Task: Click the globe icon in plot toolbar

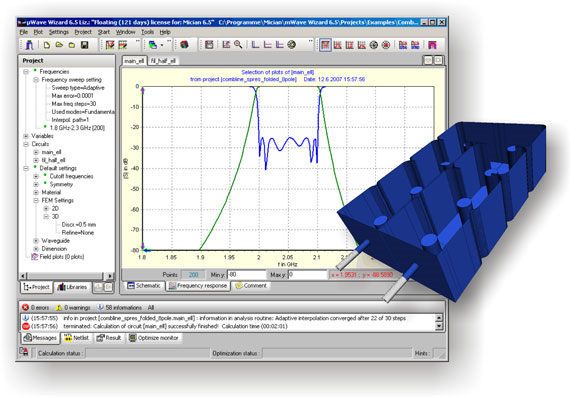Action: click(292, 45)
